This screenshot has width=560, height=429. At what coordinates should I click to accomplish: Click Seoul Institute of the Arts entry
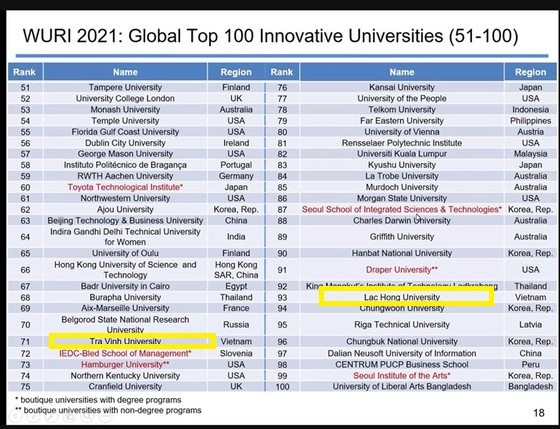[x=402, y=375]
